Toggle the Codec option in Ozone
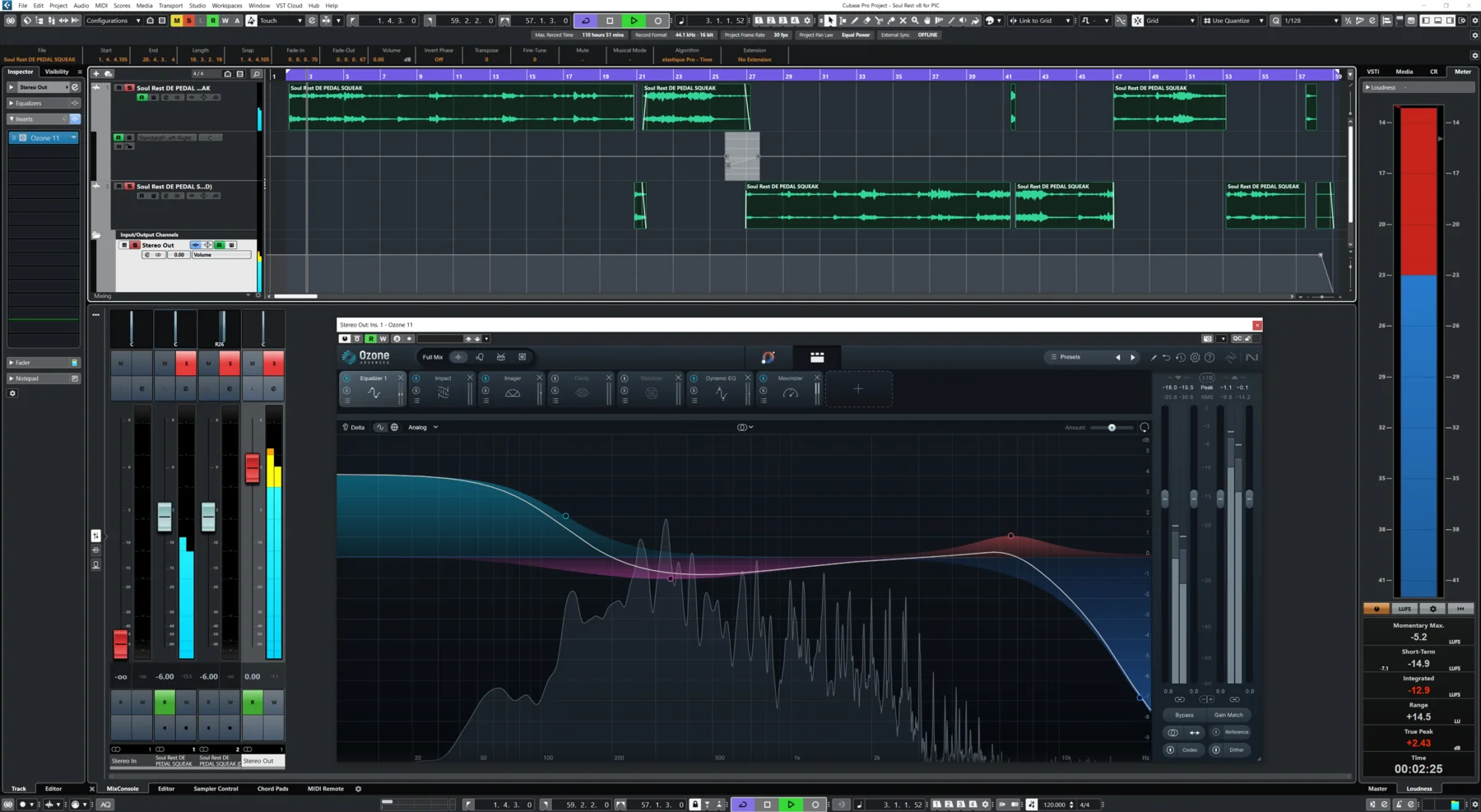The image size is (1481, 812). (x=1184, y=749)
